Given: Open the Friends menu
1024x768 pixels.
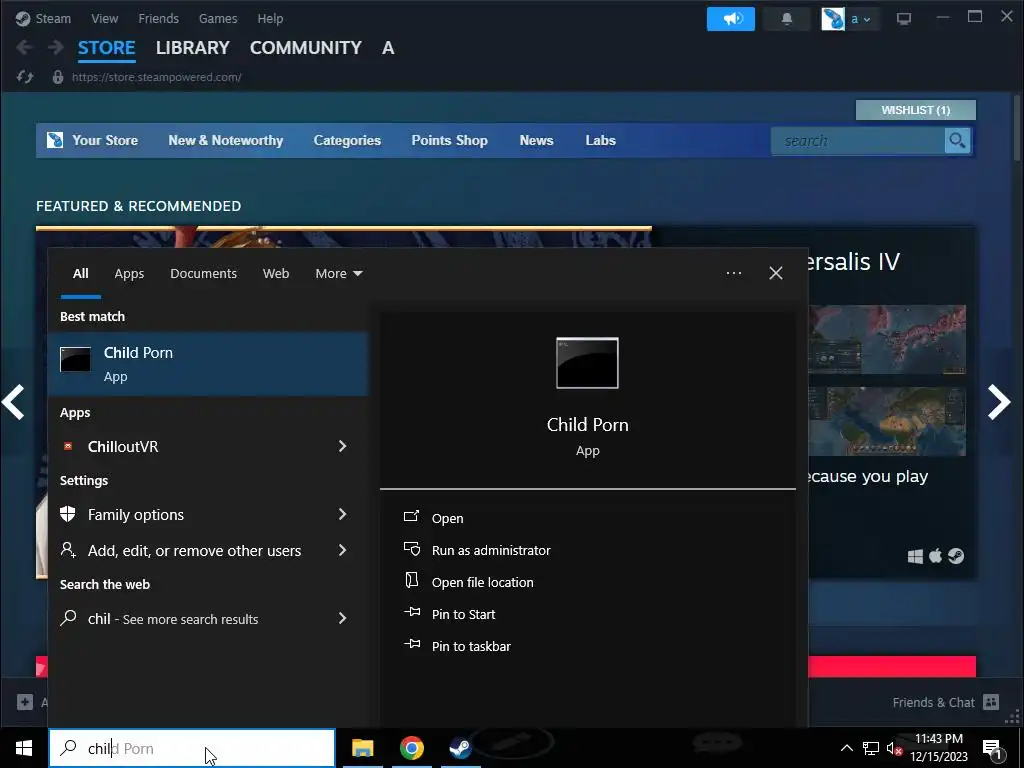Looking at the screenshot, I should (158, 18).
